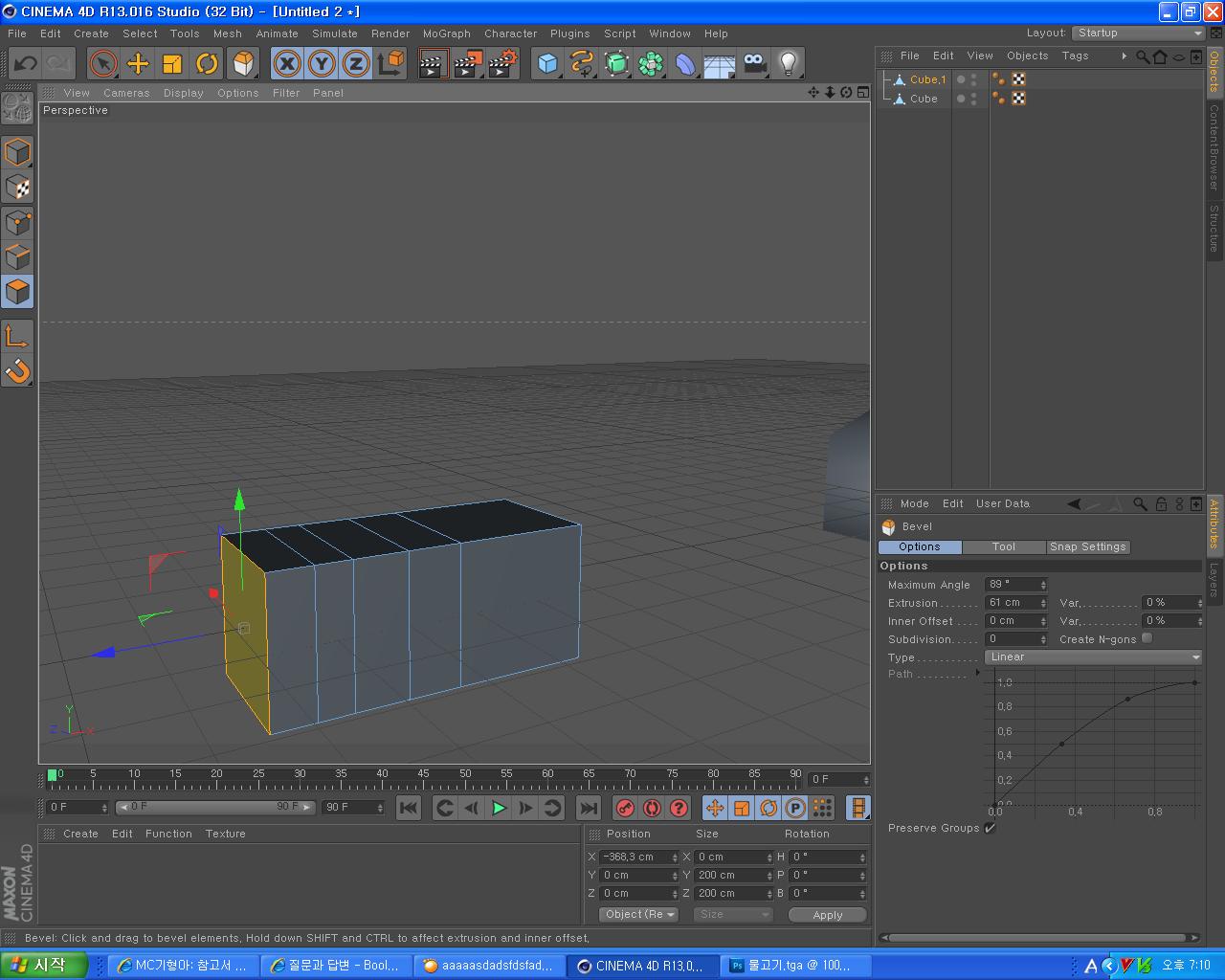Switch to Polygons mode
The height and width of the screenshot is (980, 1225).
click(18, 291)
